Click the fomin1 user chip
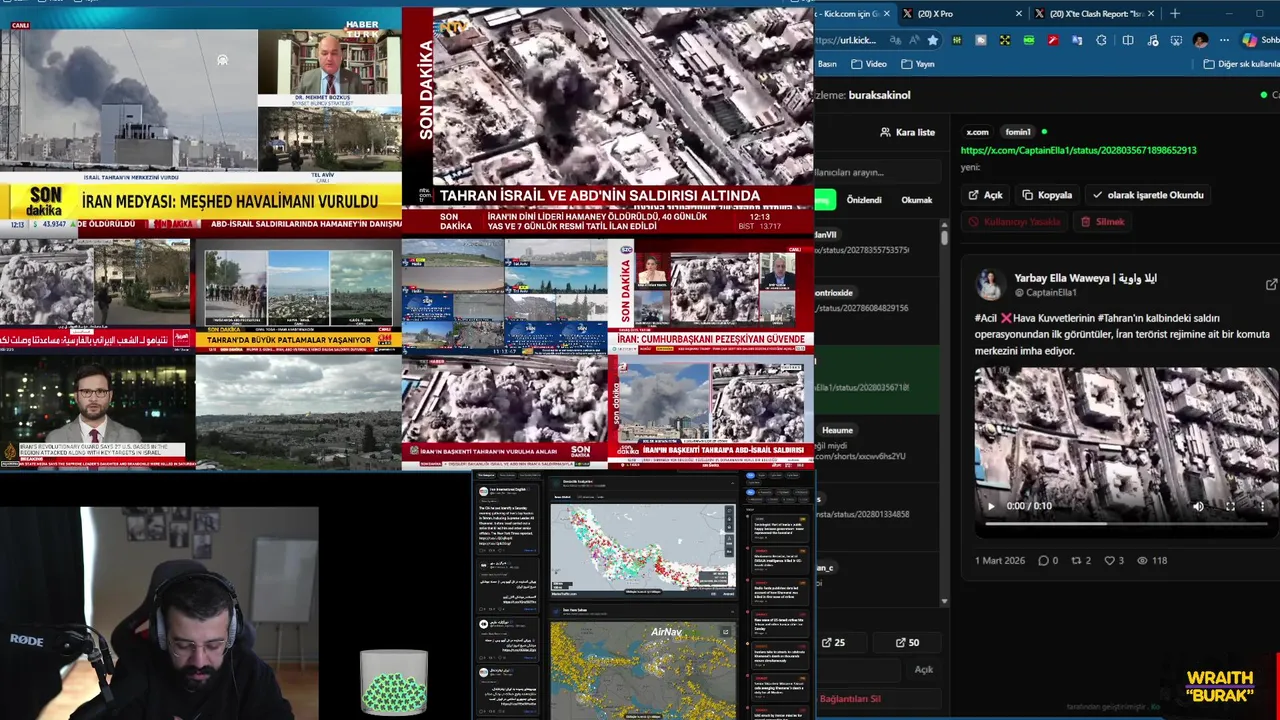 click(x=1018, y=132)
